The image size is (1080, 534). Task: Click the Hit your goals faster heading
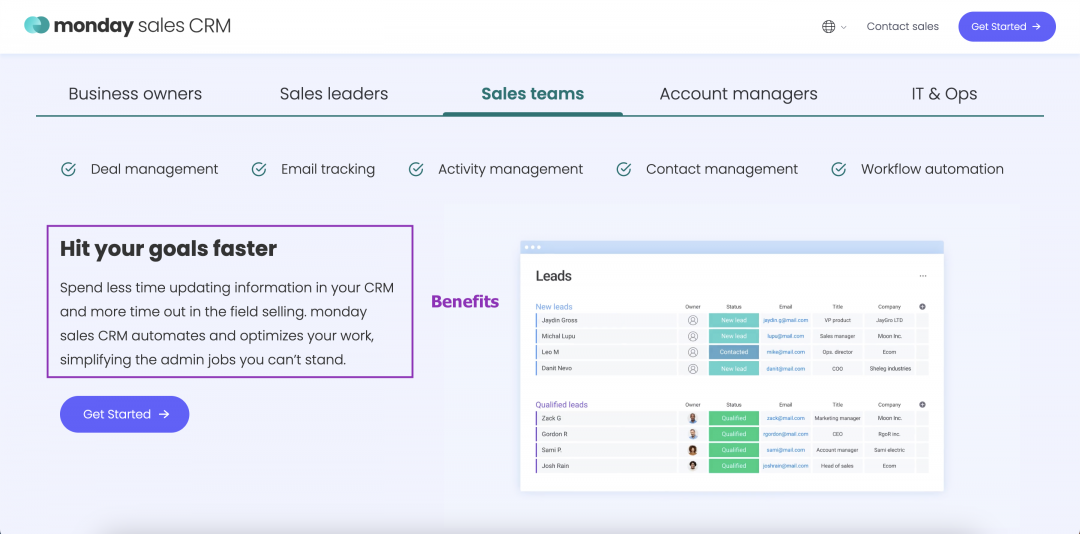tap(168, 249)
